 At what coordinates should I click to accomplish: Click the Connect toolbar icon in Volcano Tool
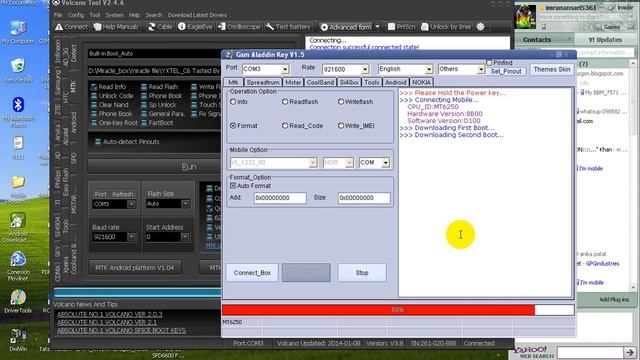pos(71,27)
